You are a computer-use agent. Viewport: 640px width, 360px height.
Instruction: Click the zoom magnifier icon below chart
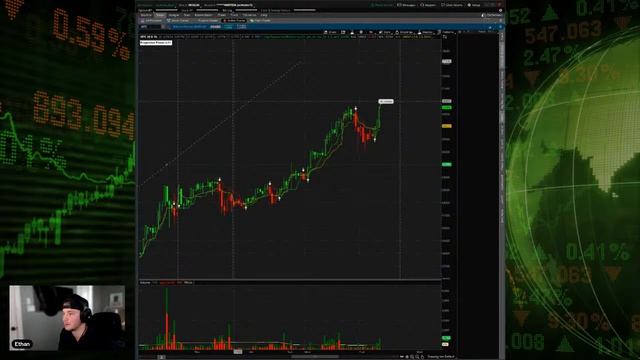[x=412, y=357]
